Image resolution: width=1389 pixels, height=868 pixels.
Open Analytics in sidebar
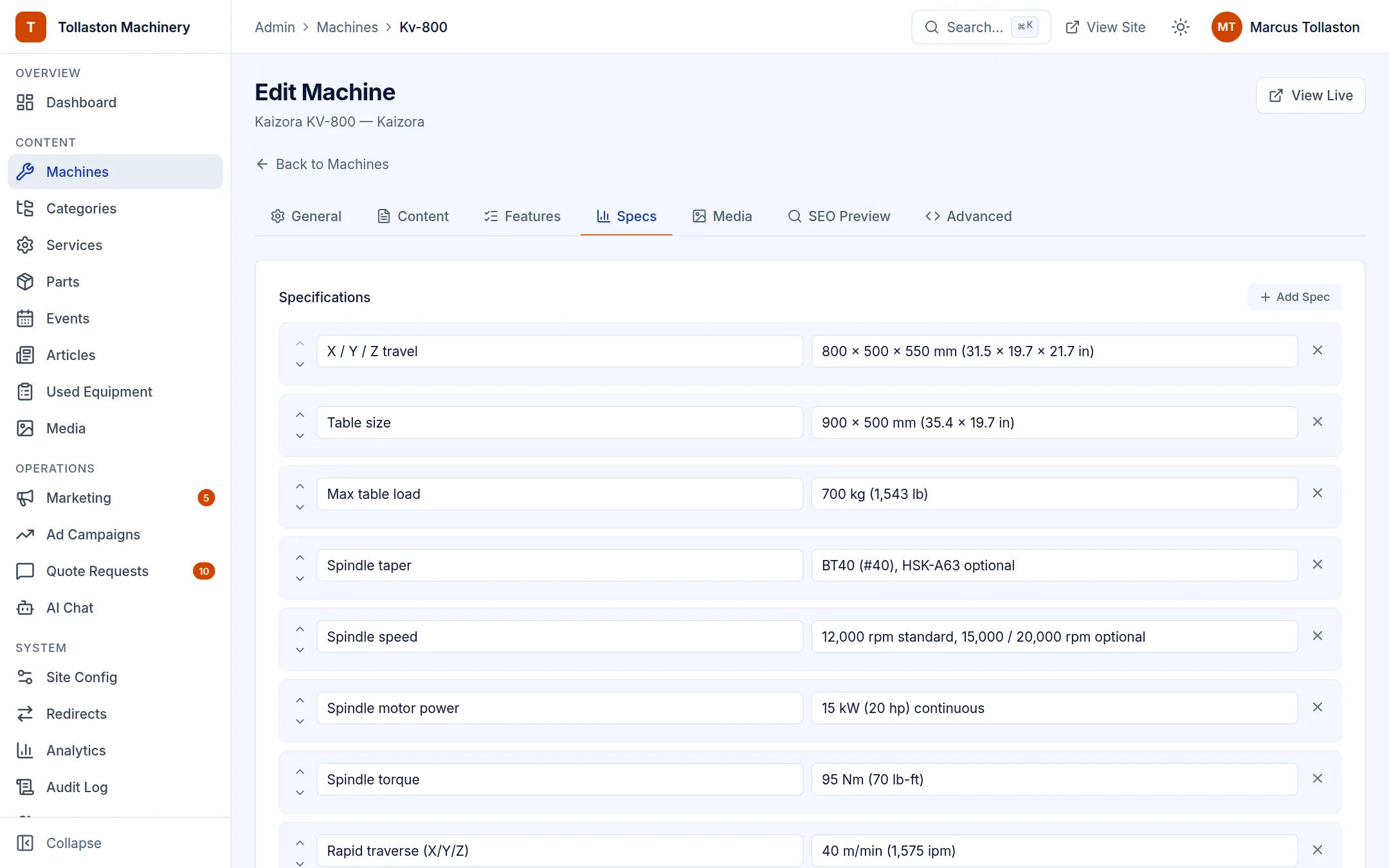[x=115, y=750]
